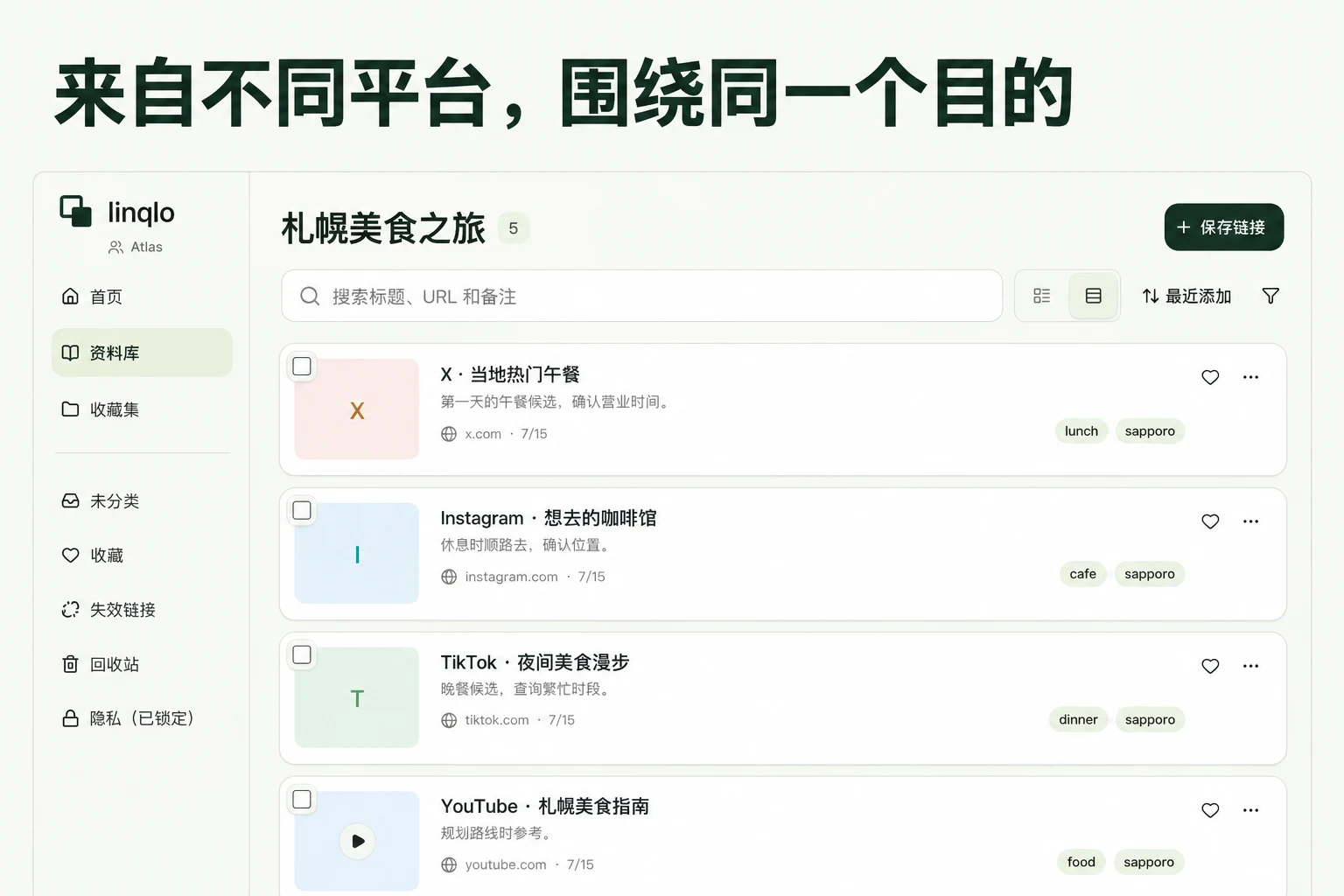This screenshot has height=896, width=1344.
Task: Click the globe icon beside x.com
Action: 449,434
